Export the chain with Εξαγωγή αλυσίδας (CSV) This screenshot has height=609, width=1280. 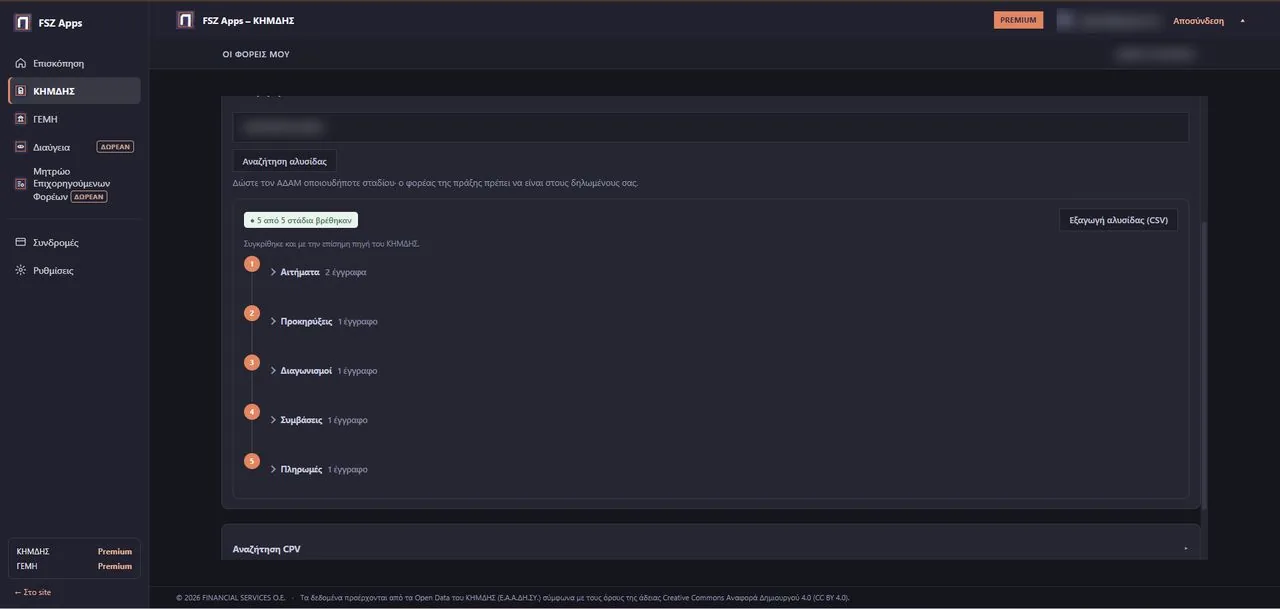[1118, 220]
